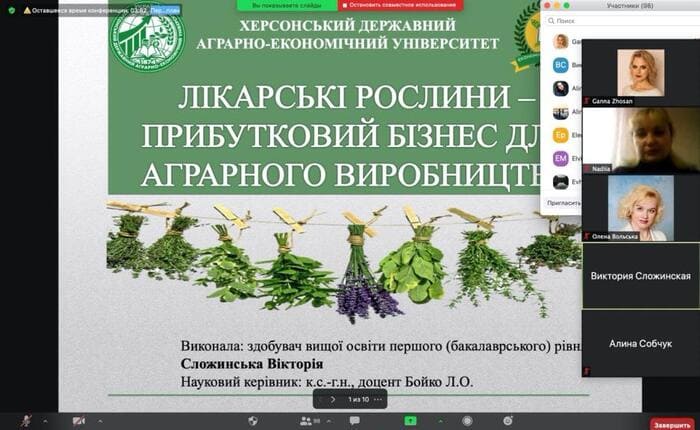Screen dimensions: 700x430
Task: Click the magnifier icon in participants search
Action: [551, 21]
